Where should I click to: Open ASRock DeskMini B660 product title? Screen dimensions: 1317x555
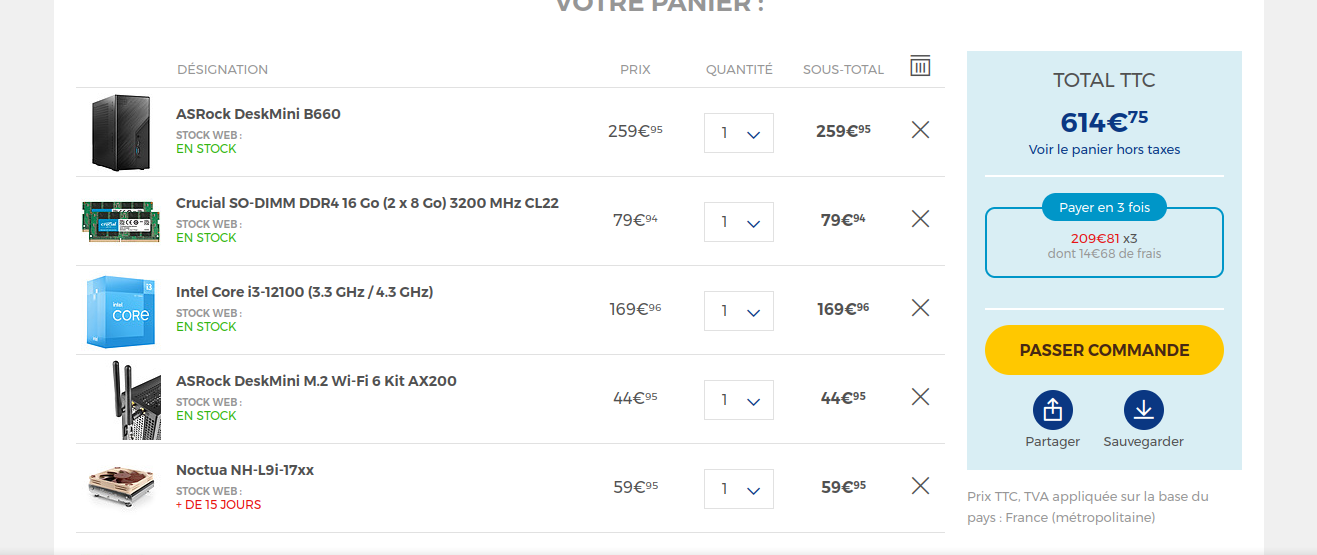point(258,114)
